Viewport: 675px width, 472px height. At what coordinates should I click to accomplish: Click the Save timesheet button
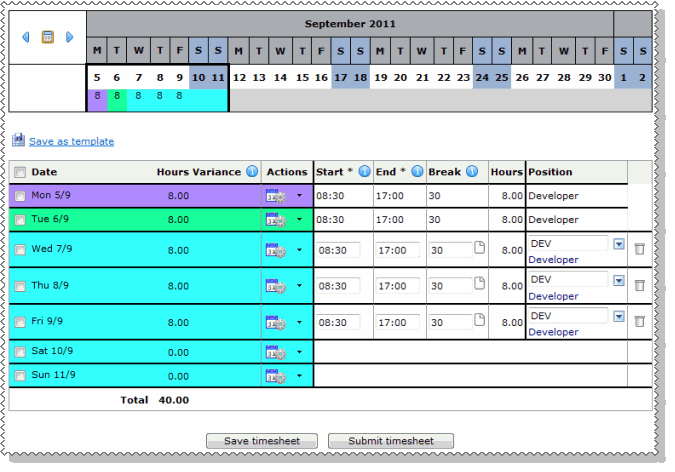[x=262, y=441]
